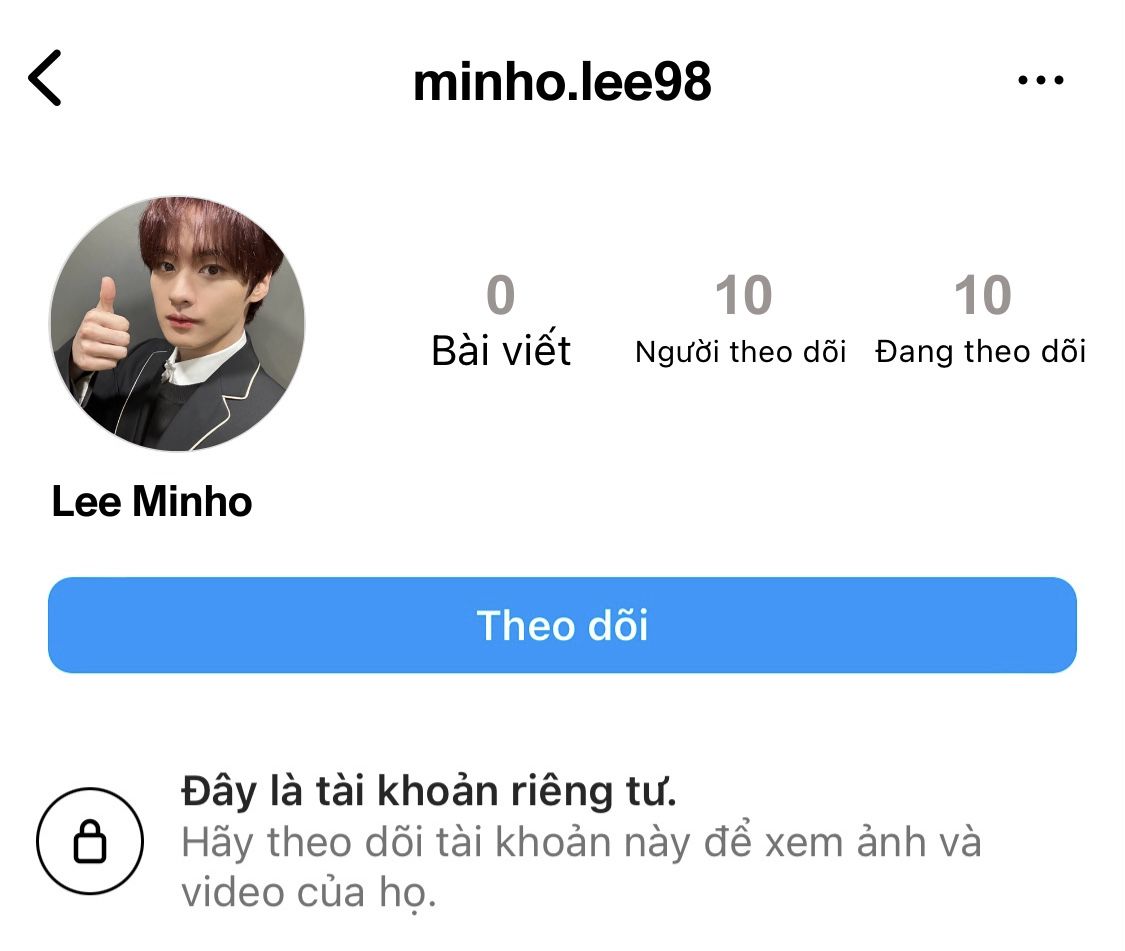
Task: View the 10 following number
Action: [982, 295]
